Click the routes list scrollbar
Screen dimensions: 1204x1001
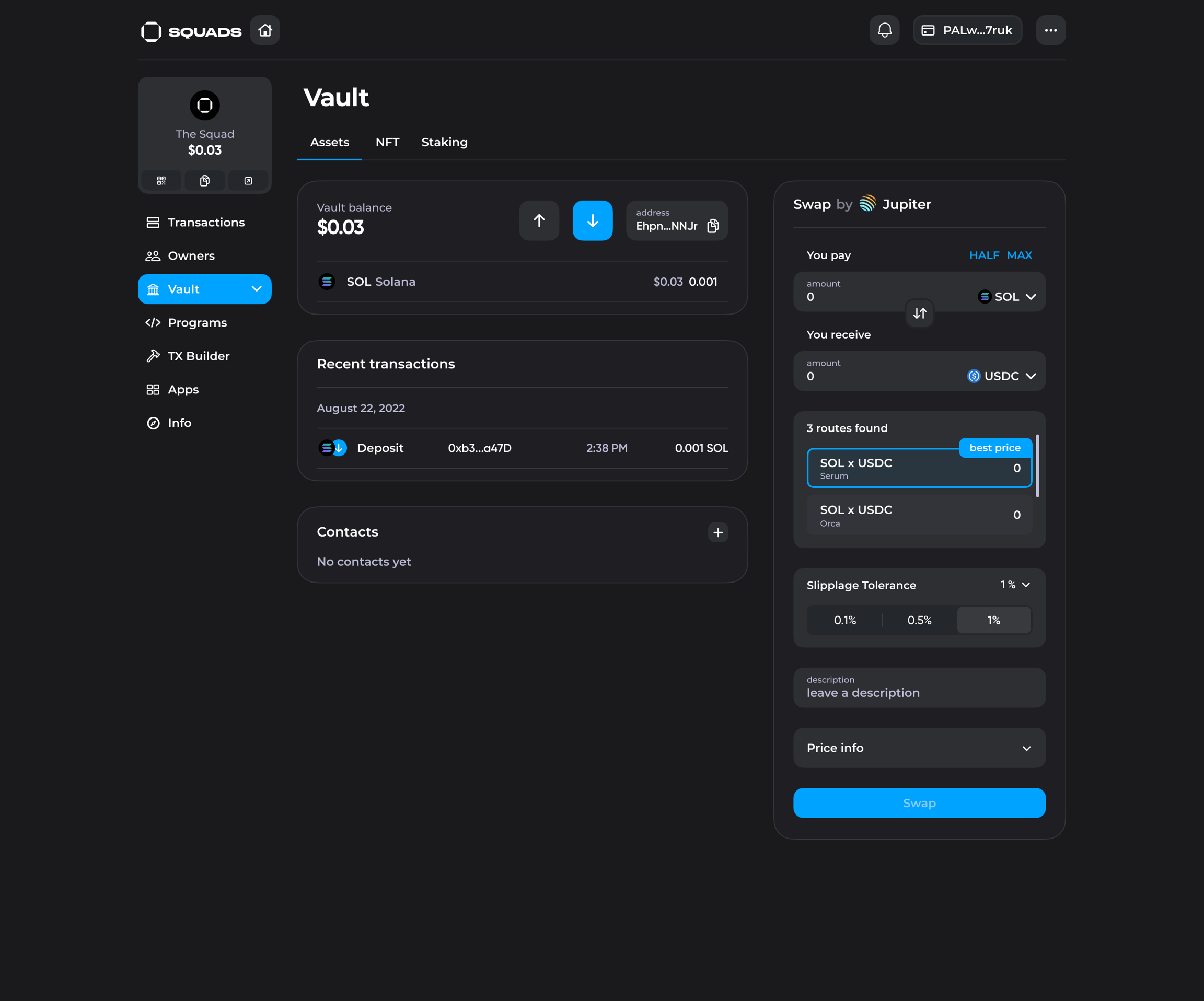click(1037, 466)
